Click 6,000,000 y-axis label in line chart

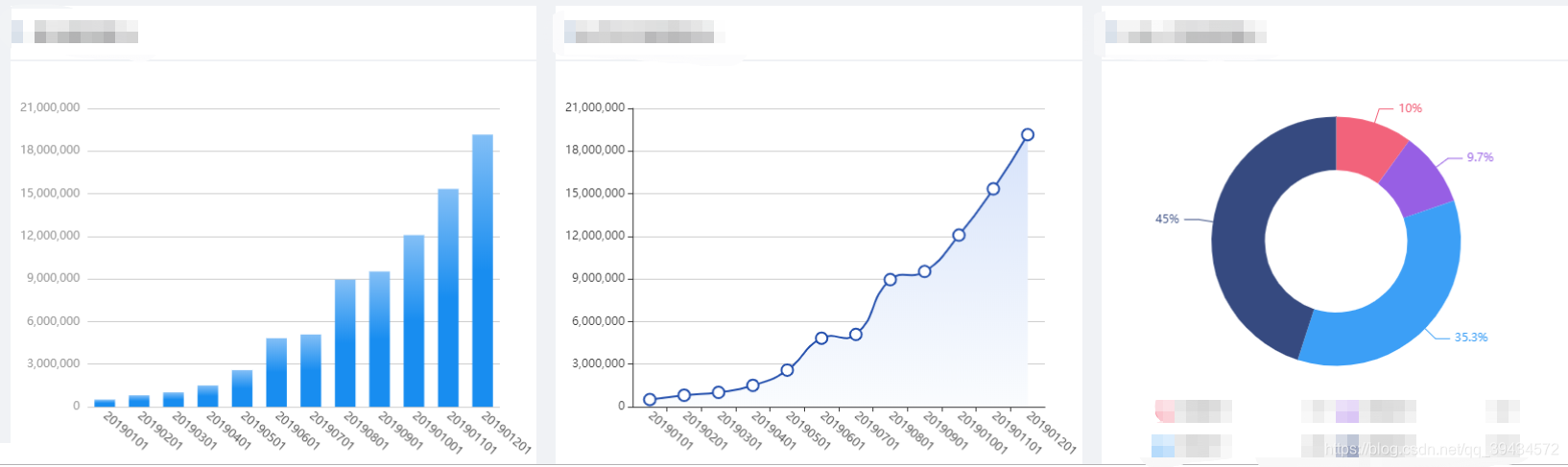598,321
